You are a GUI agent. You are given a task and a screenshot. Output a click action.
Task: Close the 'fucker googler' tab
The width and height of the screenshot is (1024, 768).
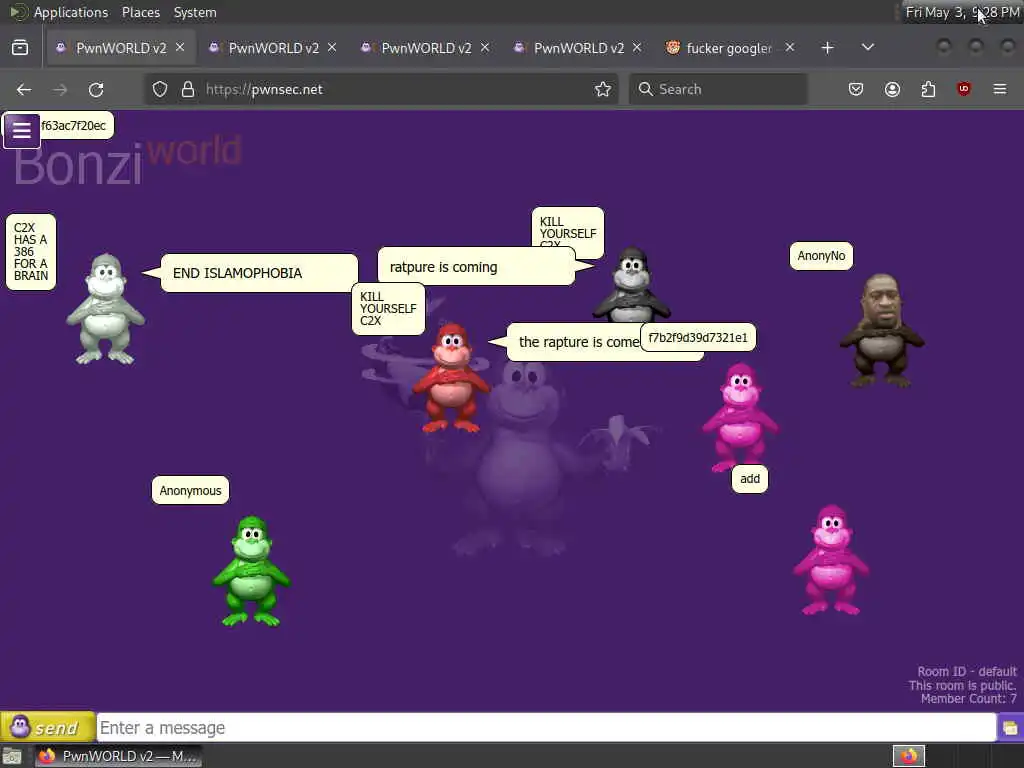[x=790, y=48]
